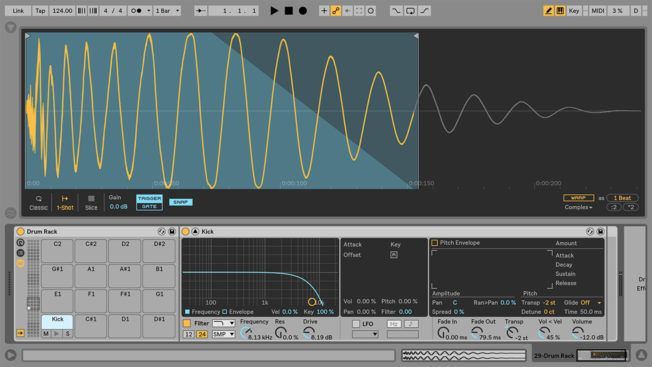Image resolution: width=652 pixels, height=367 pixels.
Task: Toggle Drum Rack Show Devices icon
Action: point(20,263)
